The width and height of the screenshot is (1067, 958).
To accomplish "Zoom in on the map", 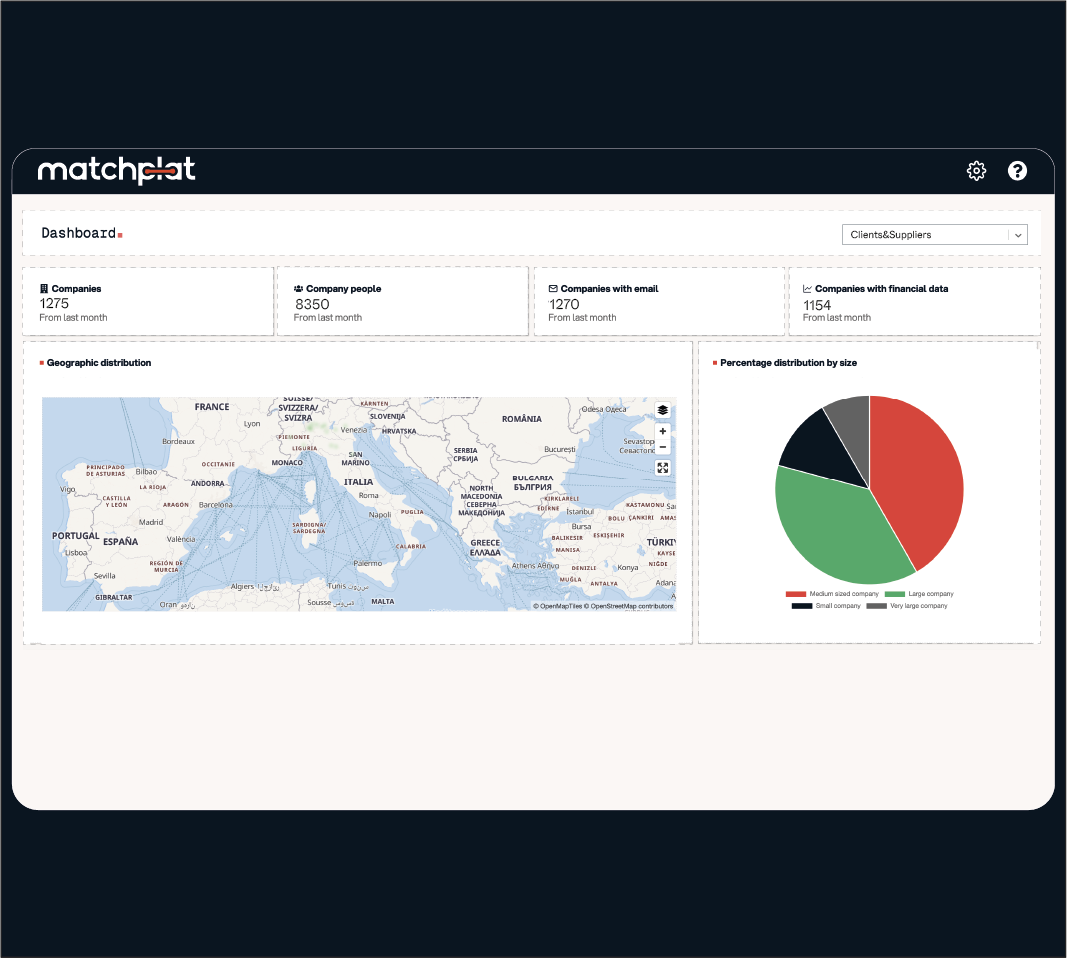I will (663, 431).
